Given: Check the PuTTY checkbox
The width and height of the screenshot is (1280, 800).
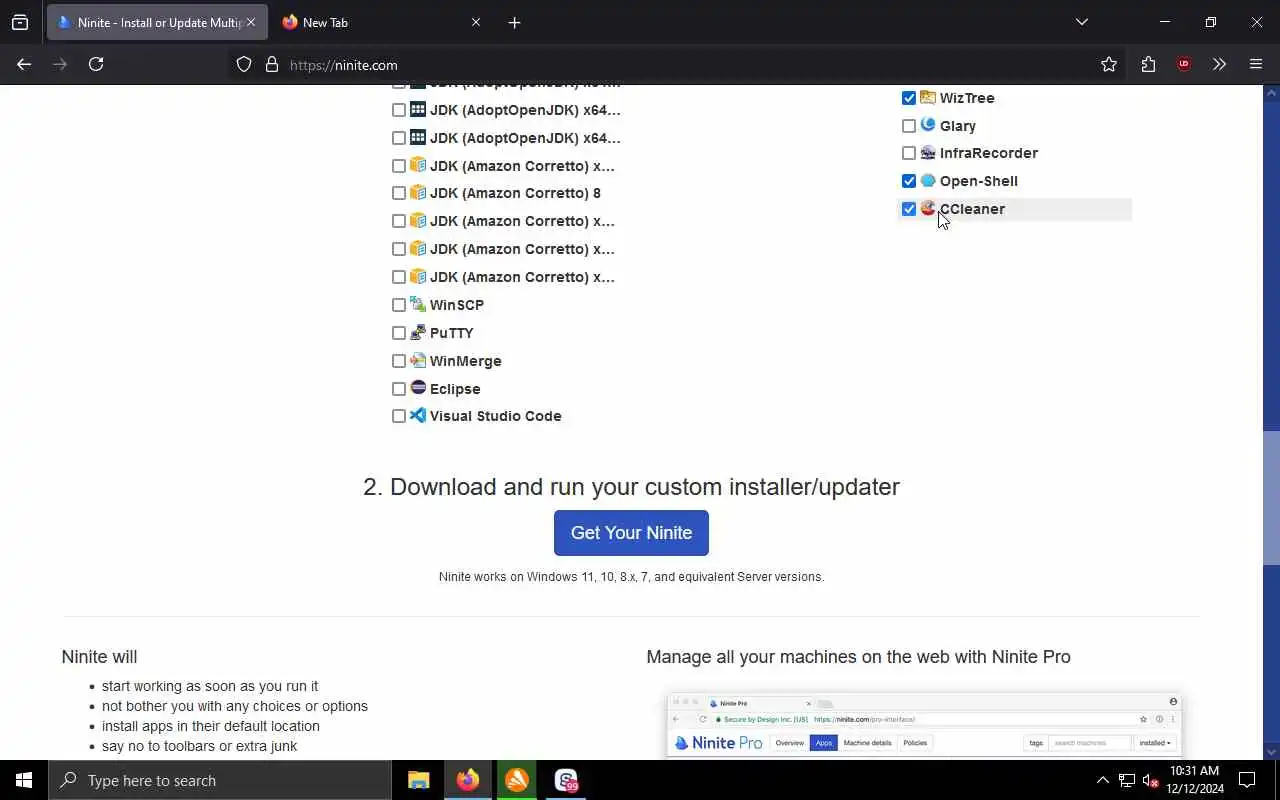Looking at the screenshot, I should tap(399, 333).
